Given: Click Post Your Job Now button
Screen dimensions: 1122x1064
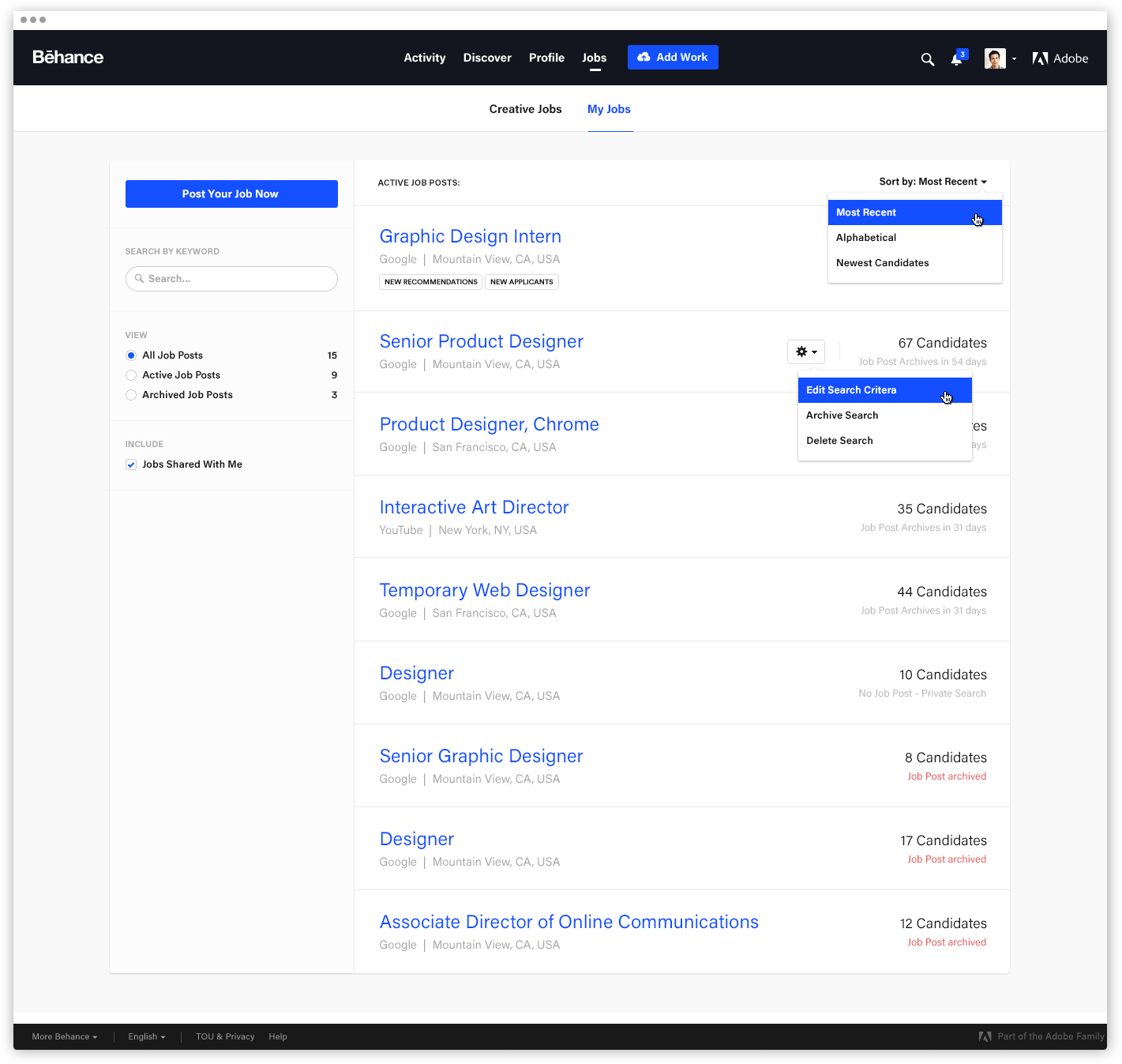Looking at the screenshot, I should pos(231,194).
